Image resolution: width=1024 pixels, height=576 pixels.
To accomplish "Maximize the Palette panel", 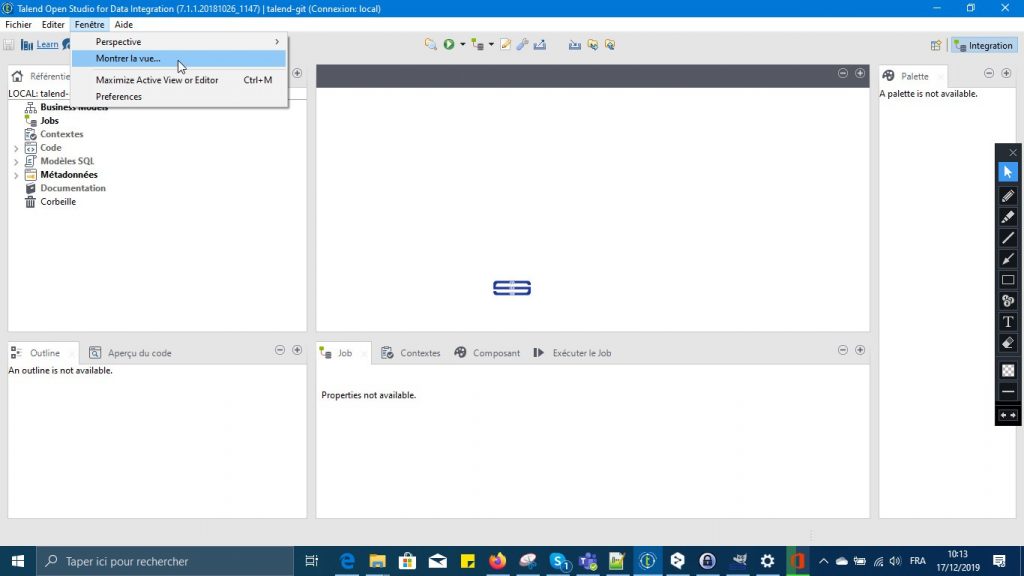I will (1006, 73).
